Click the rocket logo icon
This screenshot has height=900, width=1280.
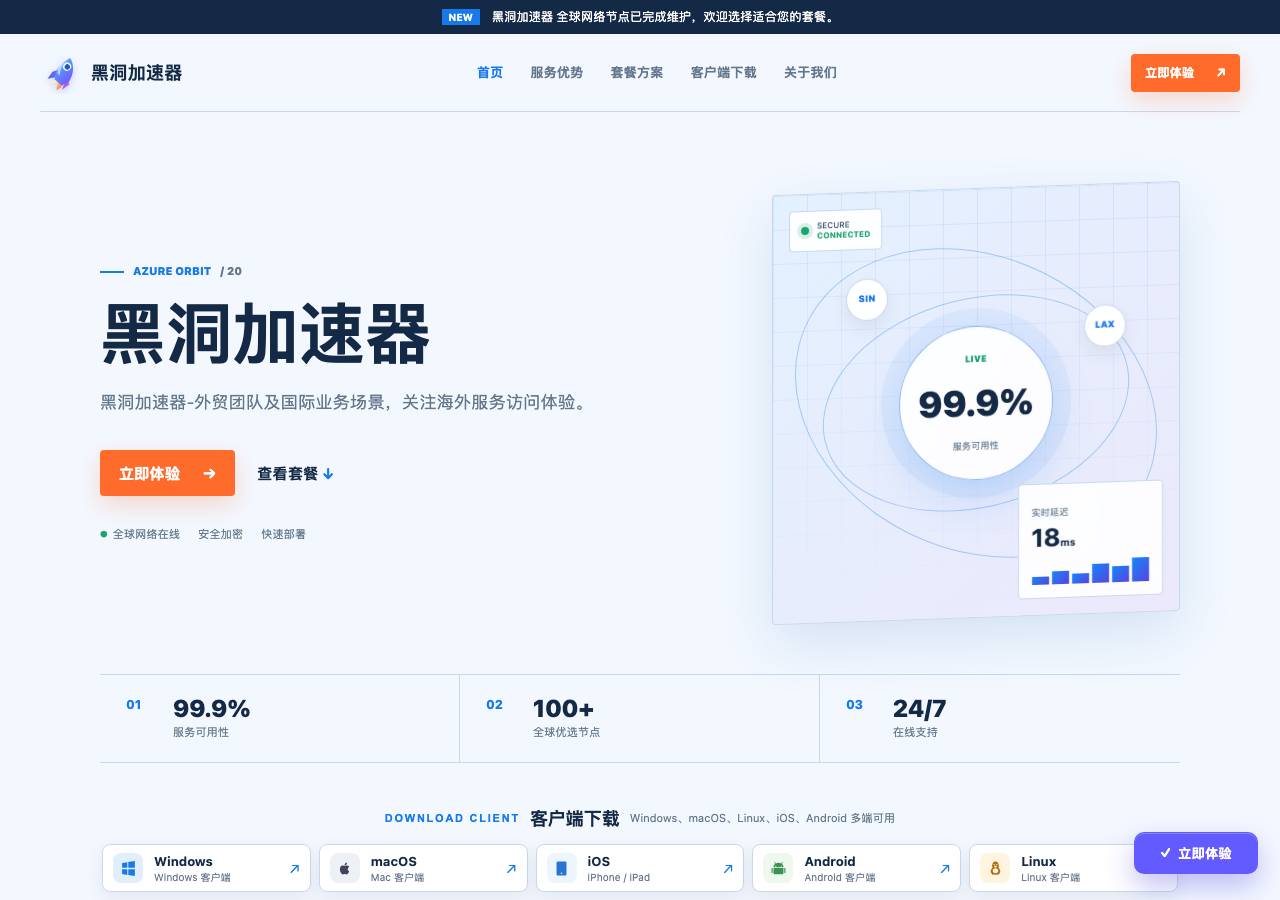61,73
